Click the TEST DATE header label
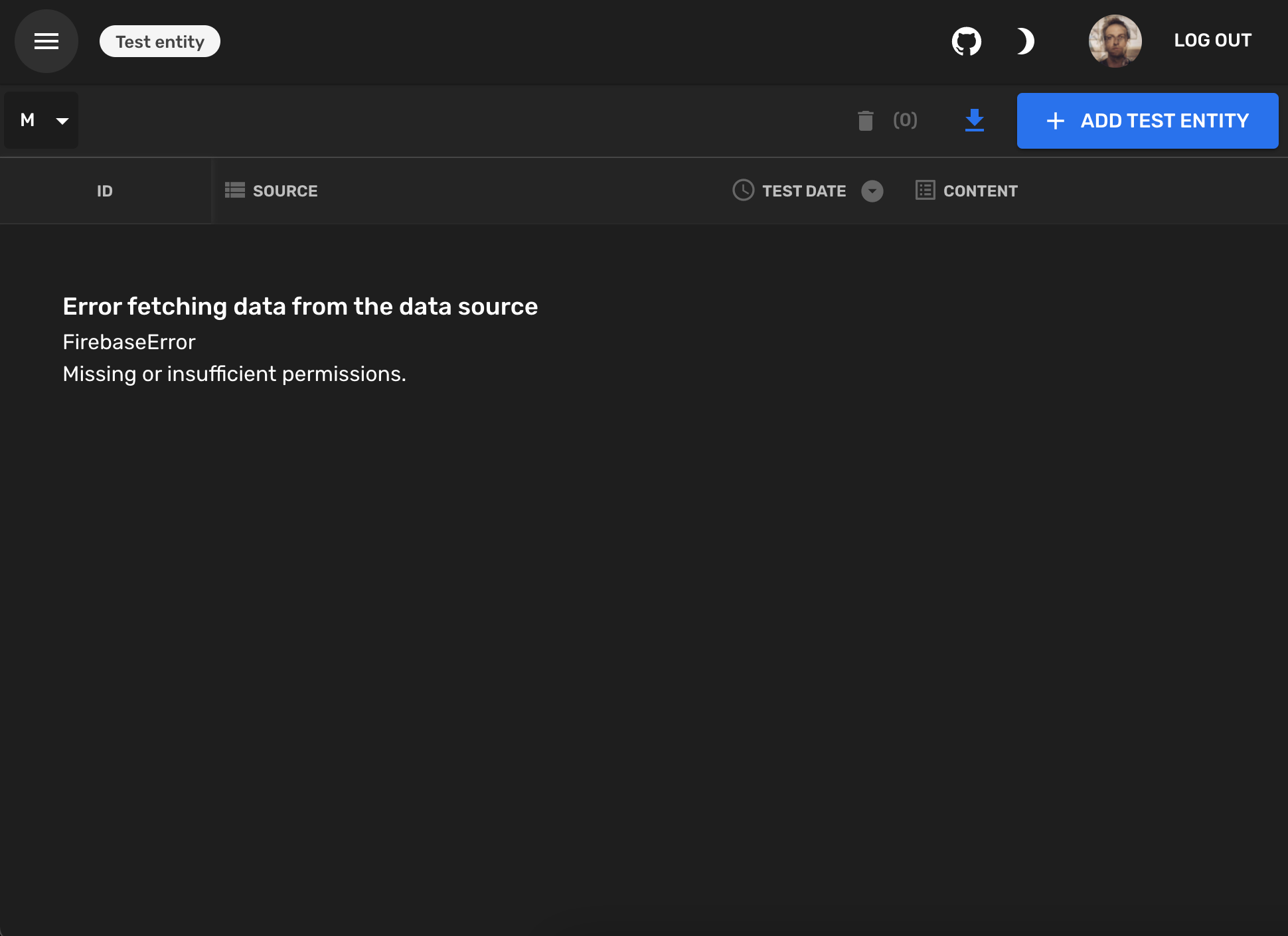This screenshot has height=936, width=1288. tap(803, 191)
